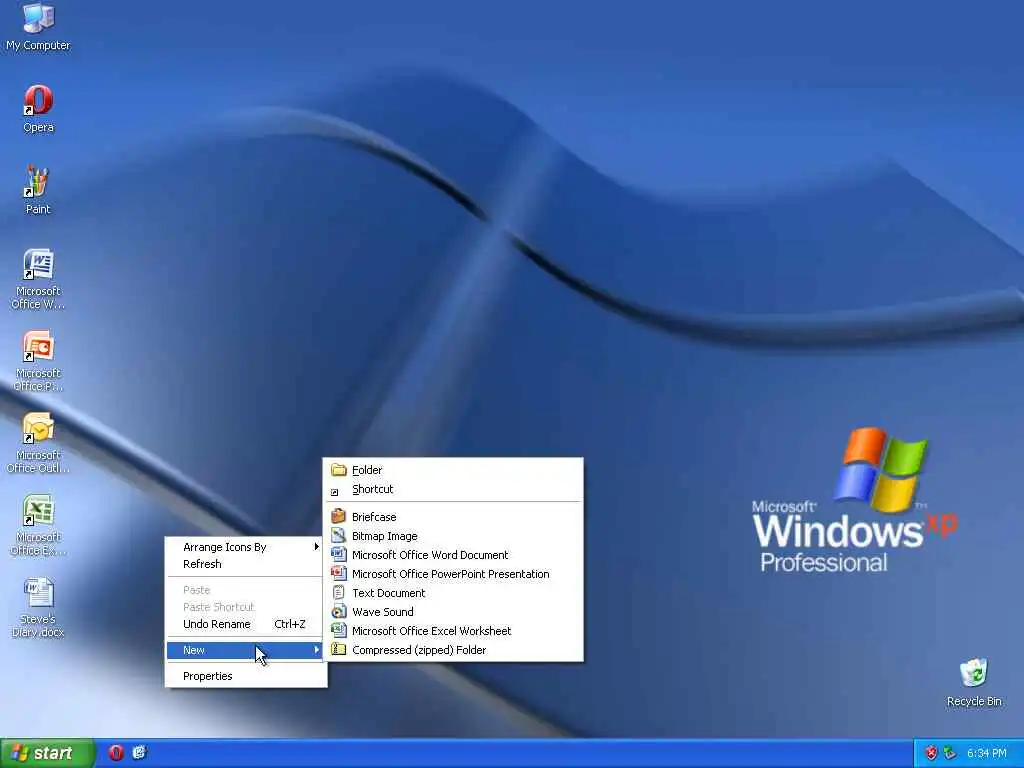Click the taskbar clock showing 6:34 PM
Screen dimensions: 1024x768
click(987, 754)
